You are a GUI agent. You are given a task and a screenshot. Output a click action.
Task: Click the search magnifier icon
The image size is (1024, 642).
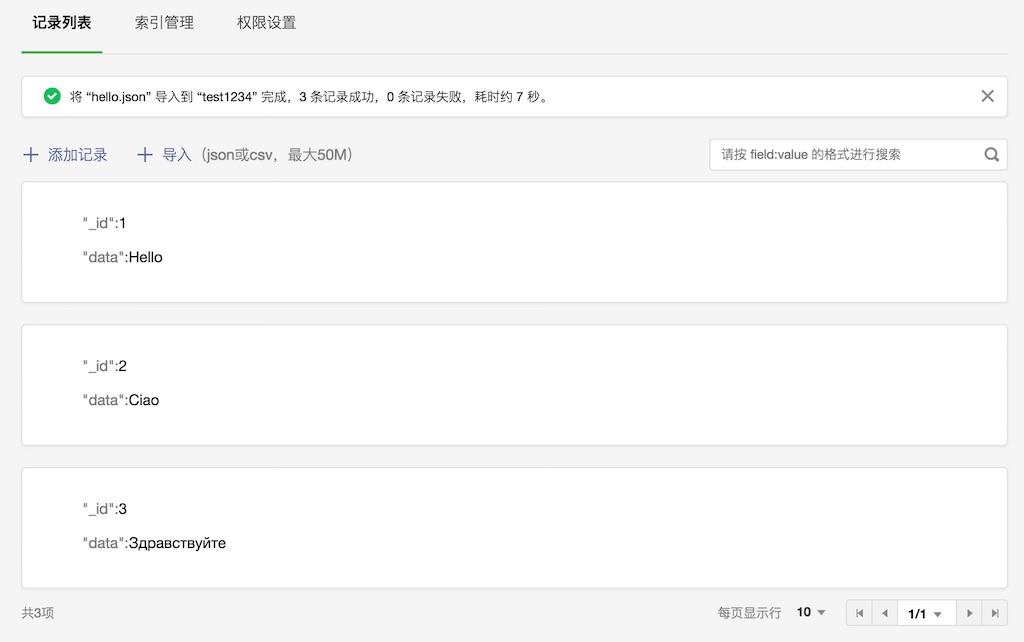991,155
